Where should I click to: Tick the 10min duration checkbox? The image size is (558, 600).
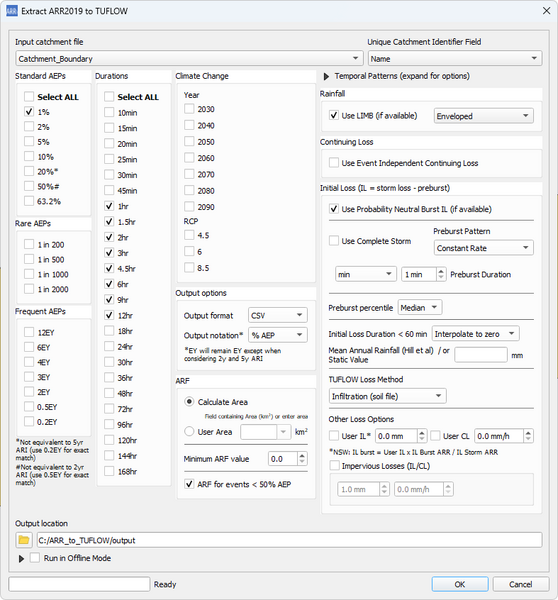(109, 112)
